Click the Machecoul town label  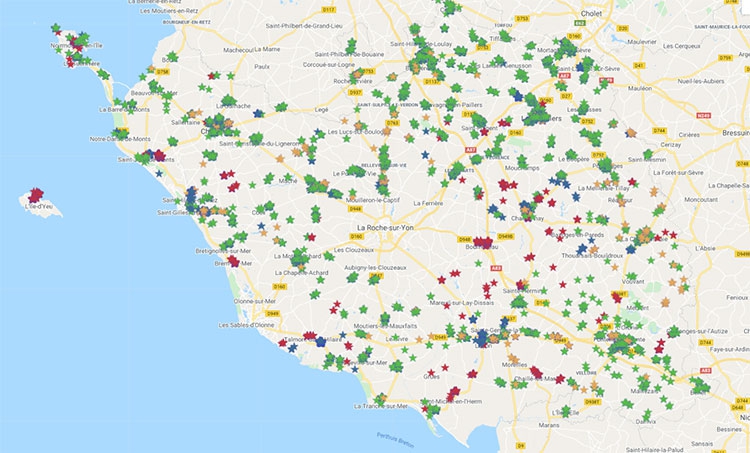(x=238, y=50)
